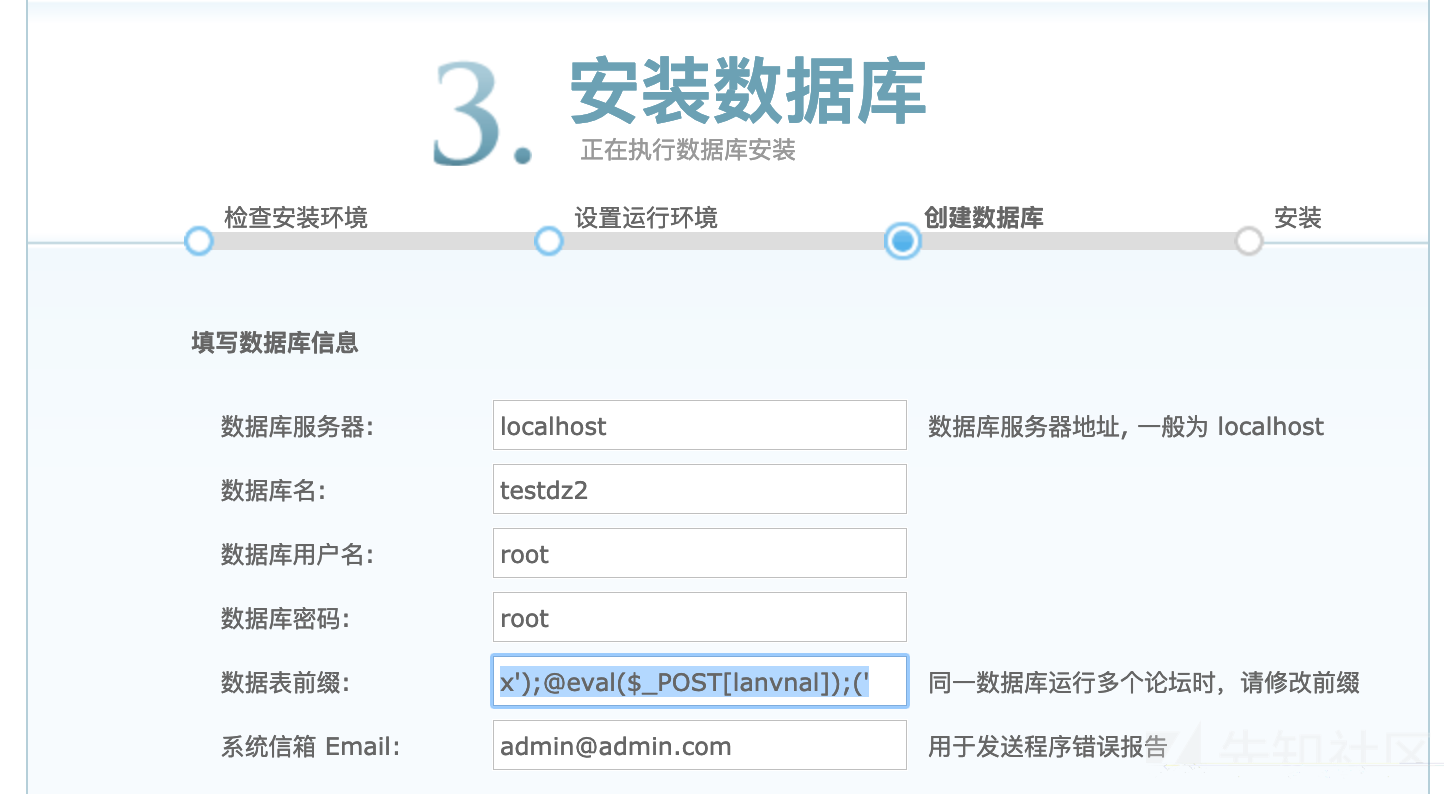Screen dimensions: 1454x794
Task: Focus the 数据库用户名 input field
Action: point(699,553)
